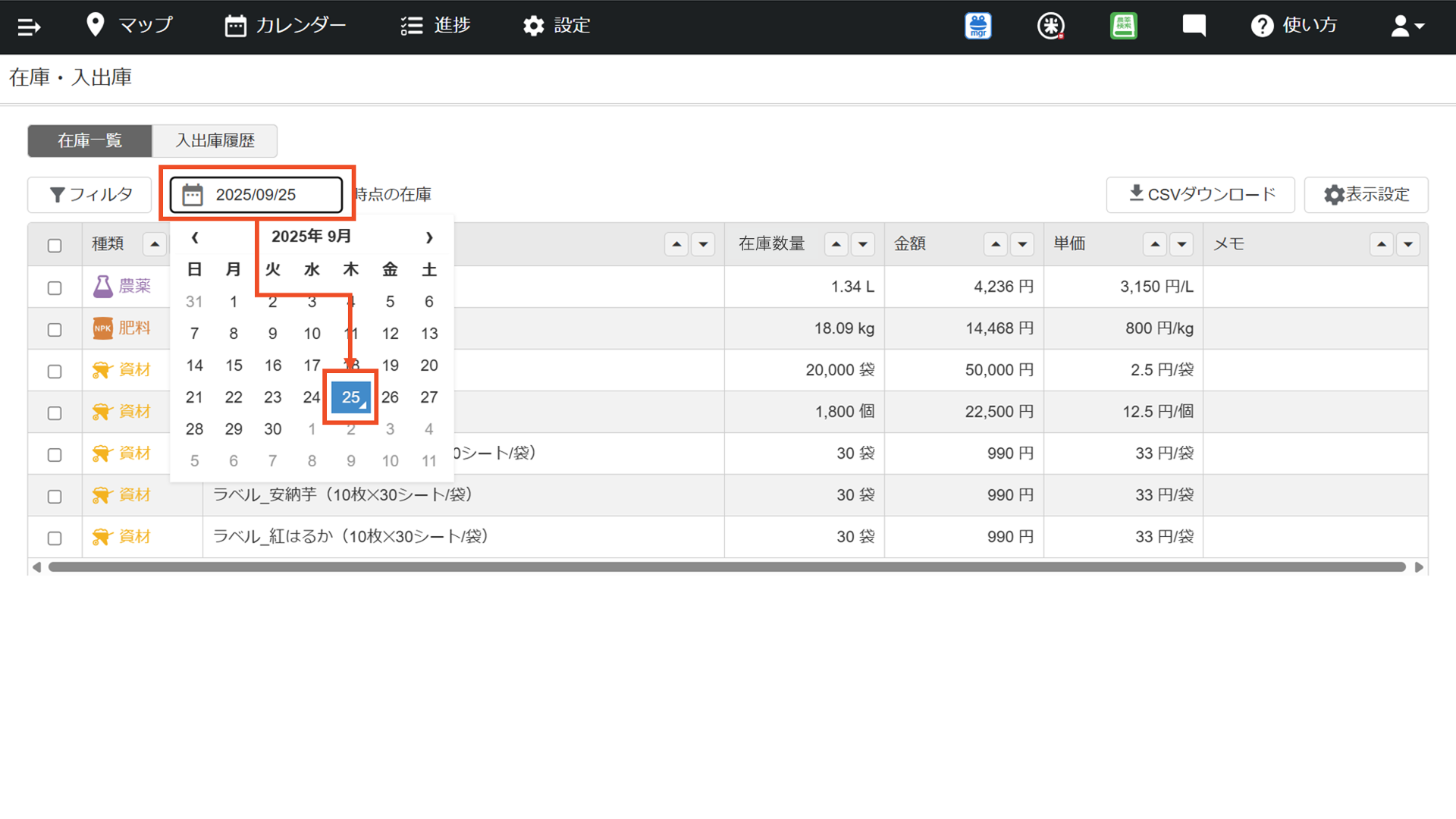Open the hamburger side menu
Screen dimensions: 1456x819
(x=29, y=27)
